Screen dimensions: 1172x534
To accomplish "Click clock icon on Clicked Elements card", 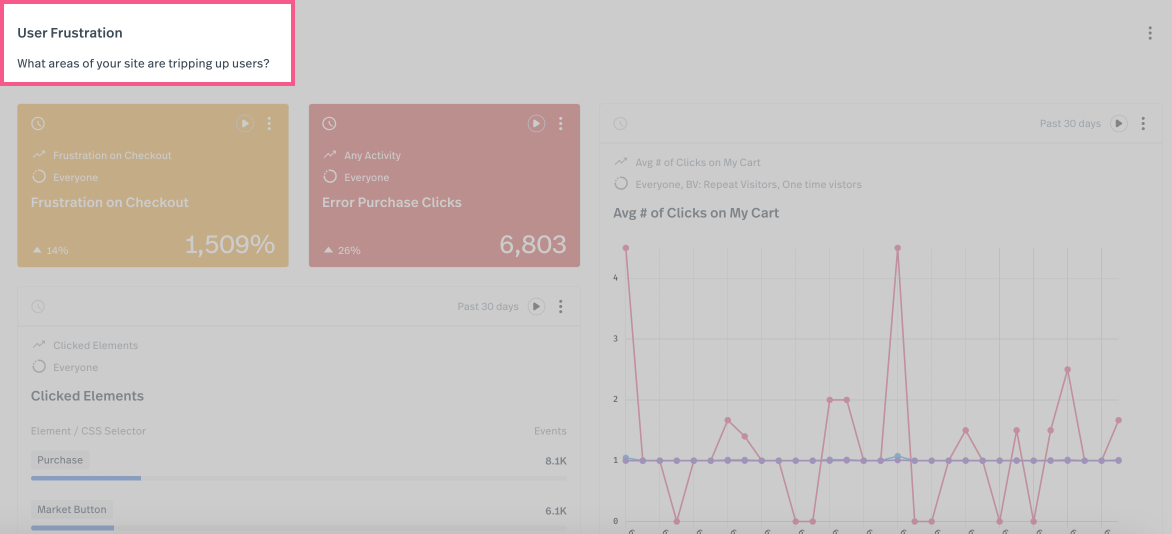I will (38, 306).
